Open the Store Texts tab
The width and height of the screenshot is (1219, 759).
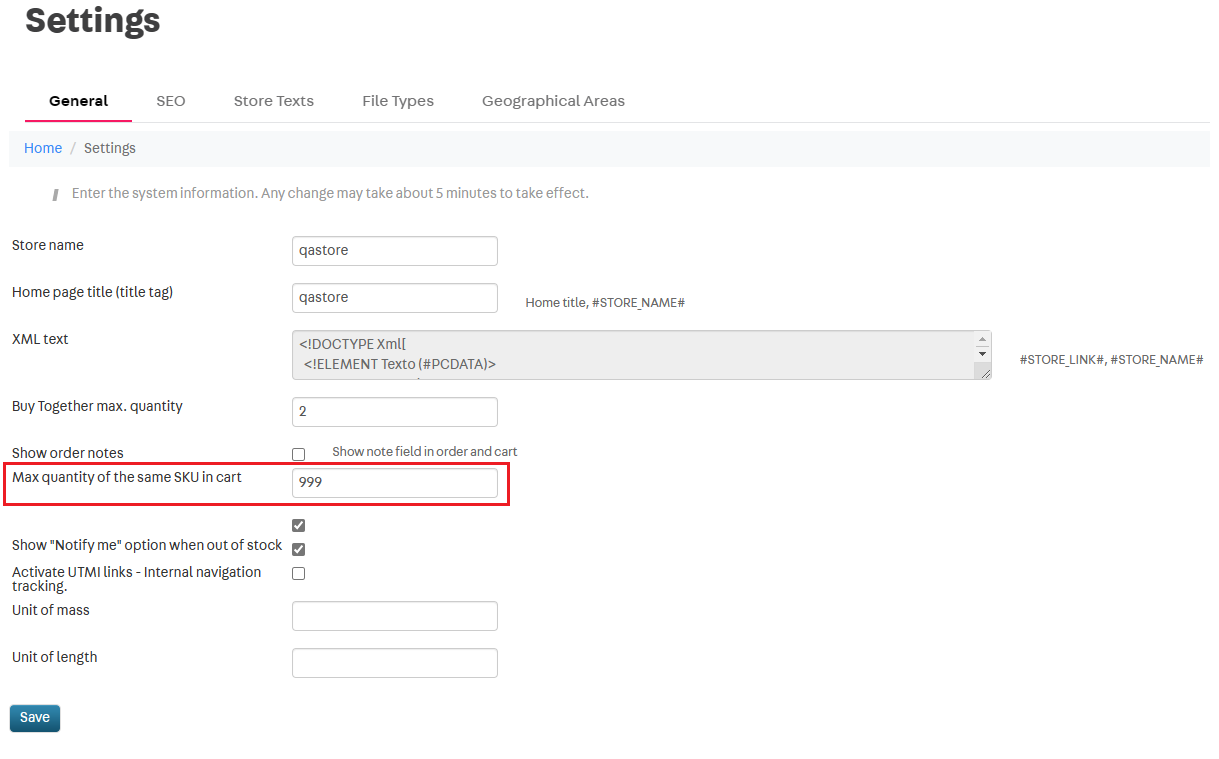click(274, 101)
